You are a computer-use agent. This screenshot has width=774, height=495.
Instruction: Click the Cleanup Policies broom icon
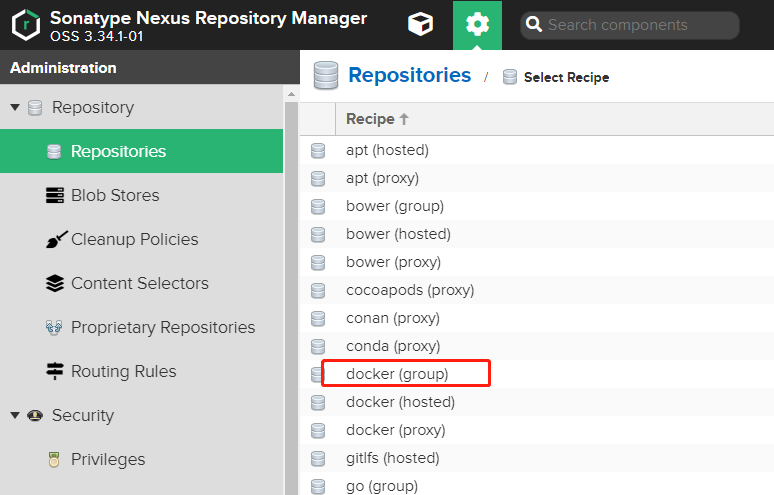pos(55,240)
